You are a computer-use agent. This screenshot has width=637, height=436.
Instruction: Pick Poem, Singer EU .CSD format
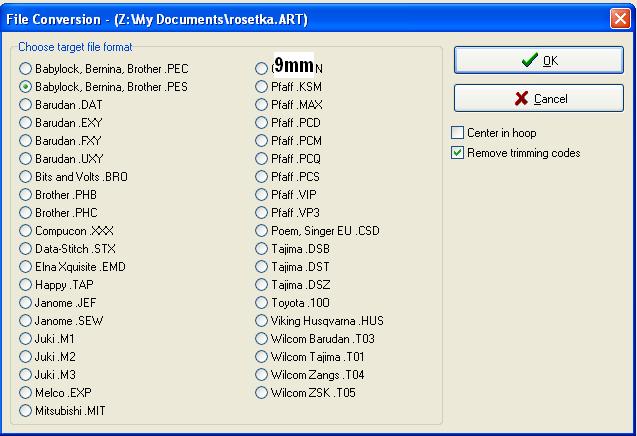(261, 231)
